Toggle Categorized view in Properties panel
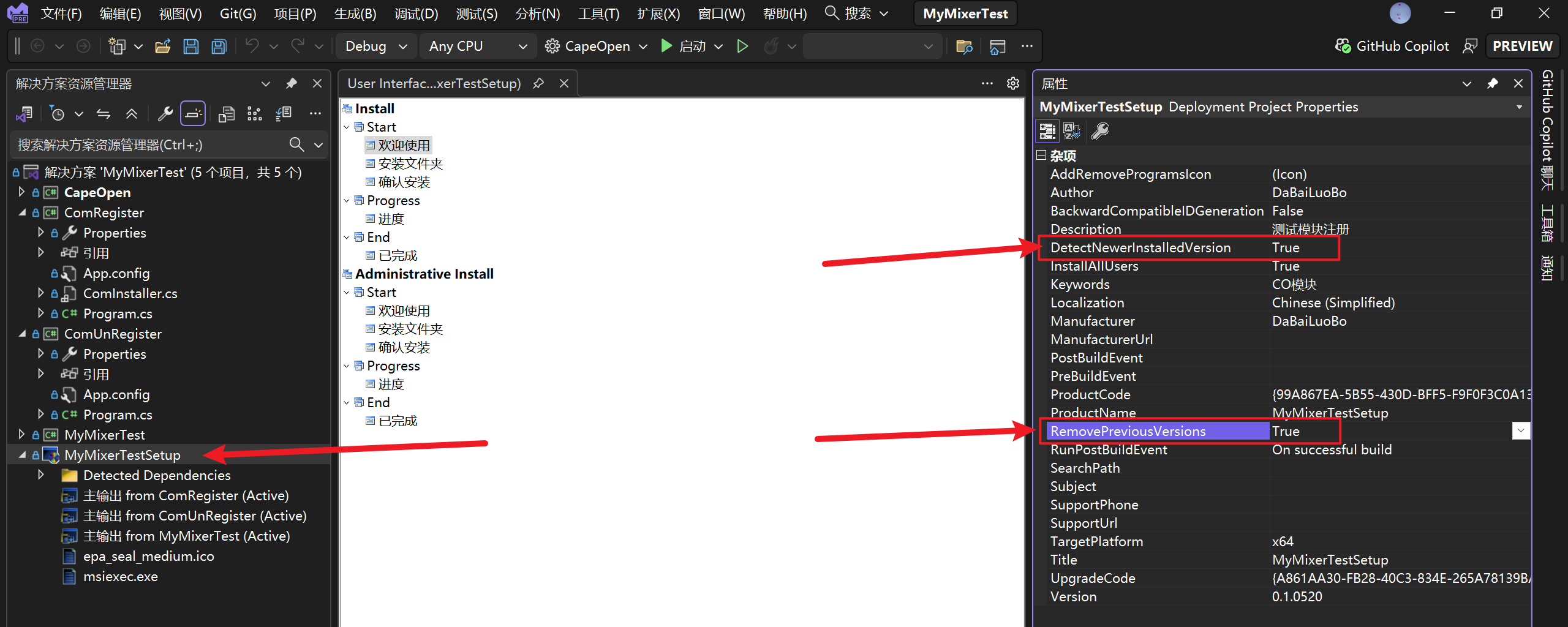The width and height of the screenshot is (1568, 627). (x=1047, y=131)
